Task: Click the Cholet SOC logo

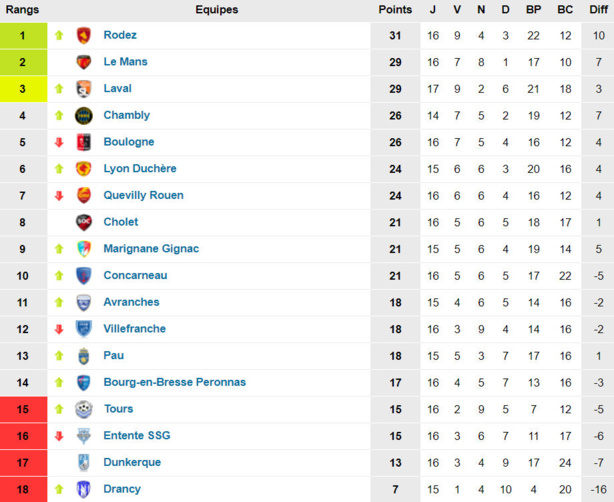Action: point(83,222)
